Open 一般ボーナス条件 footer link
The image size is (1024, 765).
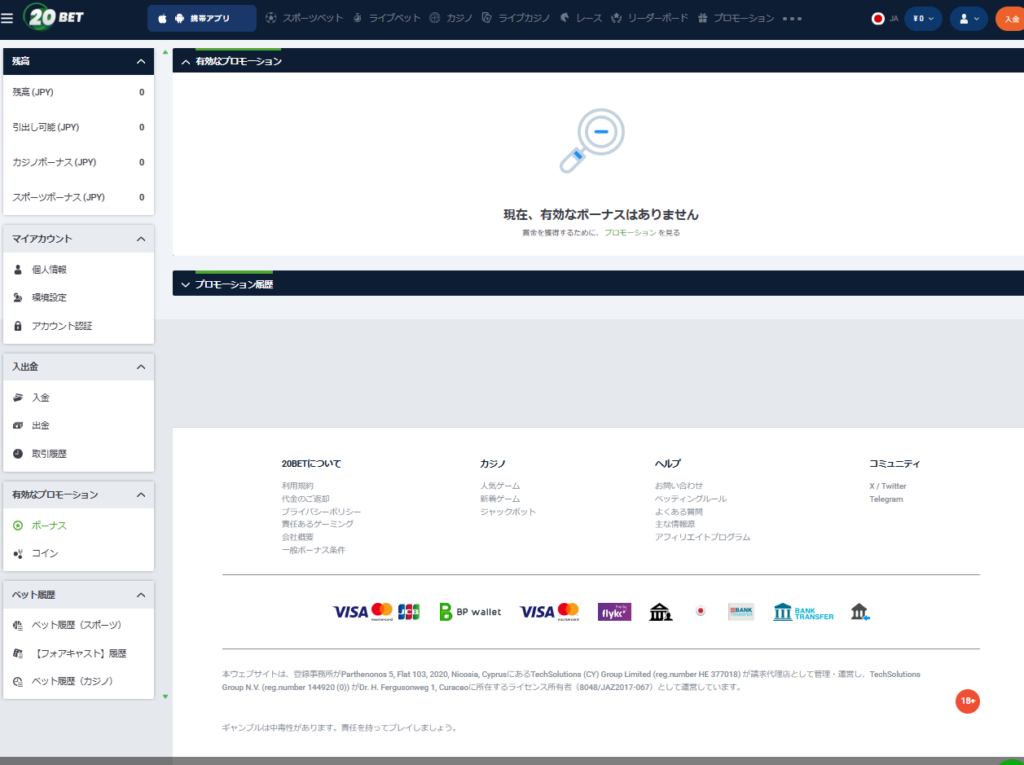pyautogui.click(x=313, y=550)
